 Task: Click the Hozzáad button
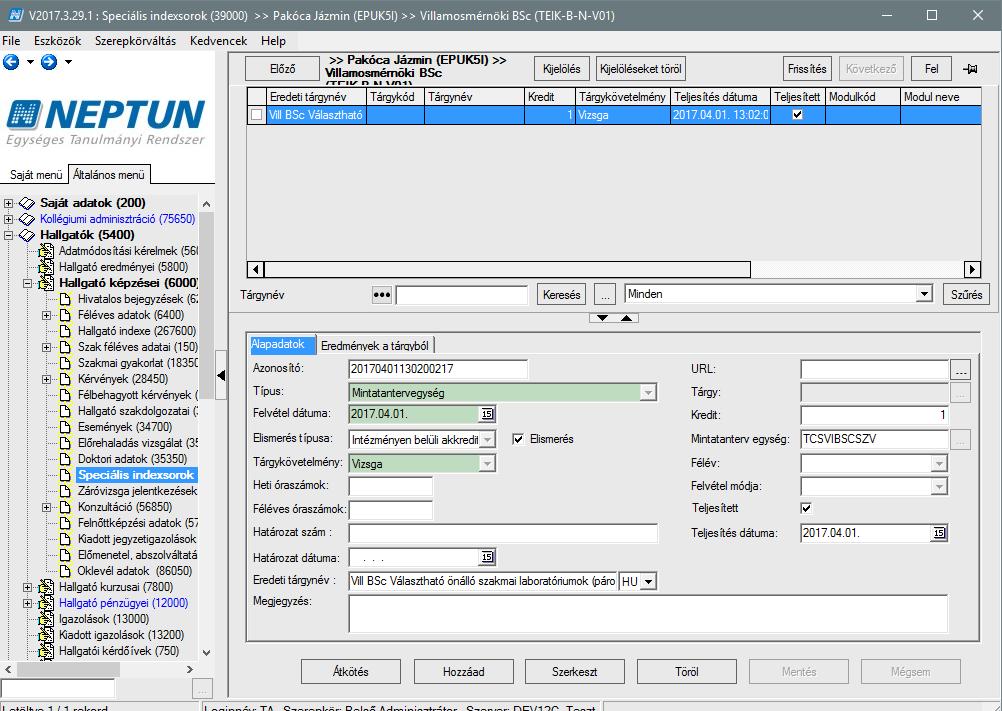click(463, 671)
